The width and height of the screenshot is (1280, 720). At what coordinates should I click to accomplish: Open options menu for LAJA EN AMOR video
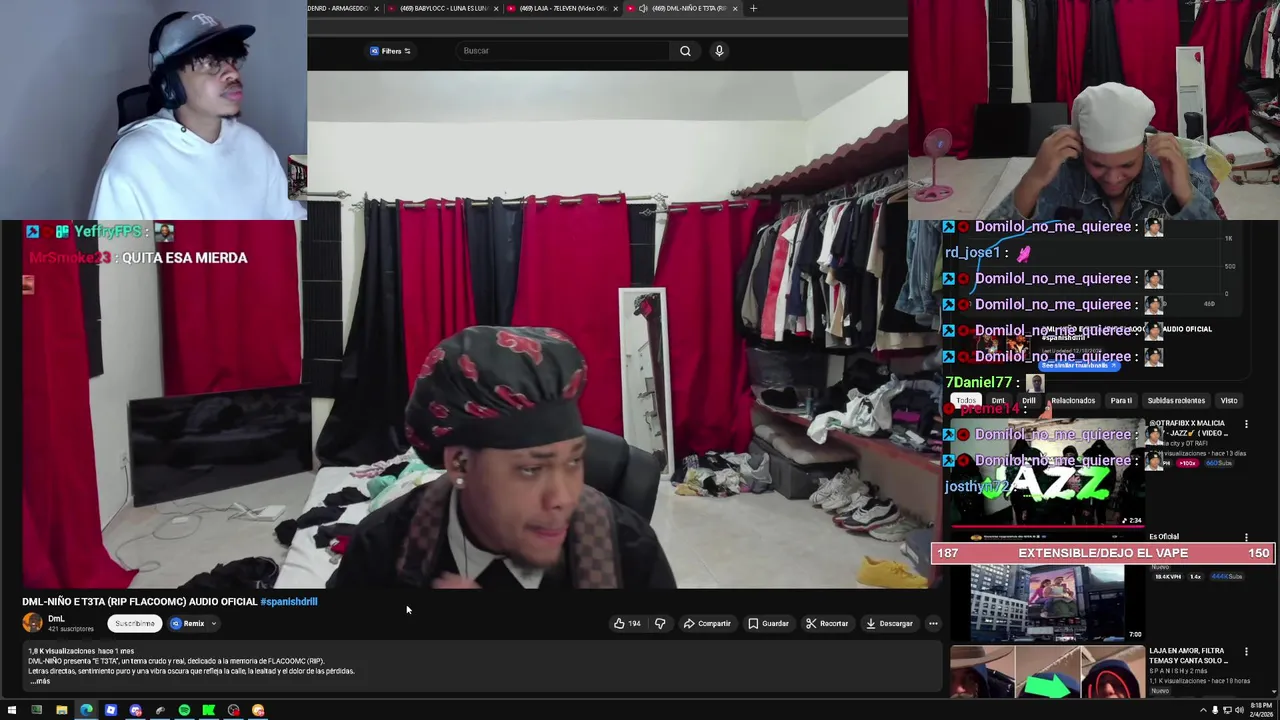1246,652
